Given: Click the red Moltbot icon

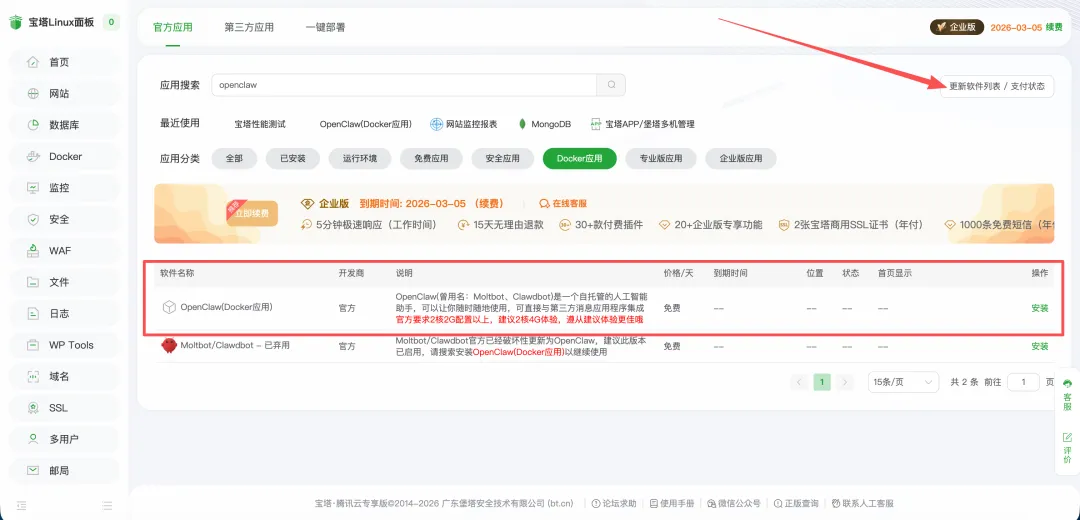Looking at the screenshot, I should (x=169, y=345).
